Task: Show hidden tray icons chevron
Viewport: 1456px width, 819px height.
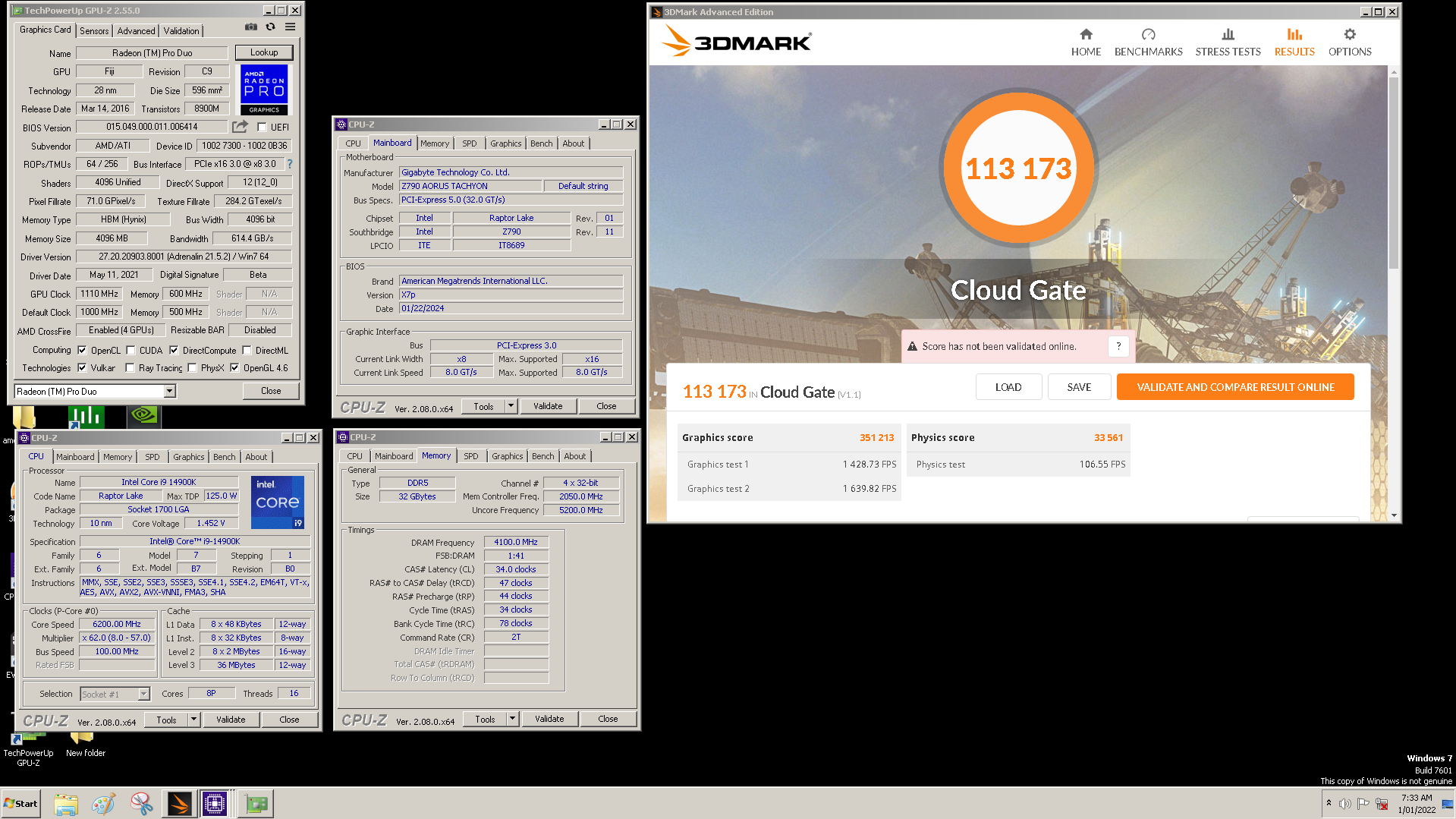Action: point(1329,803)
